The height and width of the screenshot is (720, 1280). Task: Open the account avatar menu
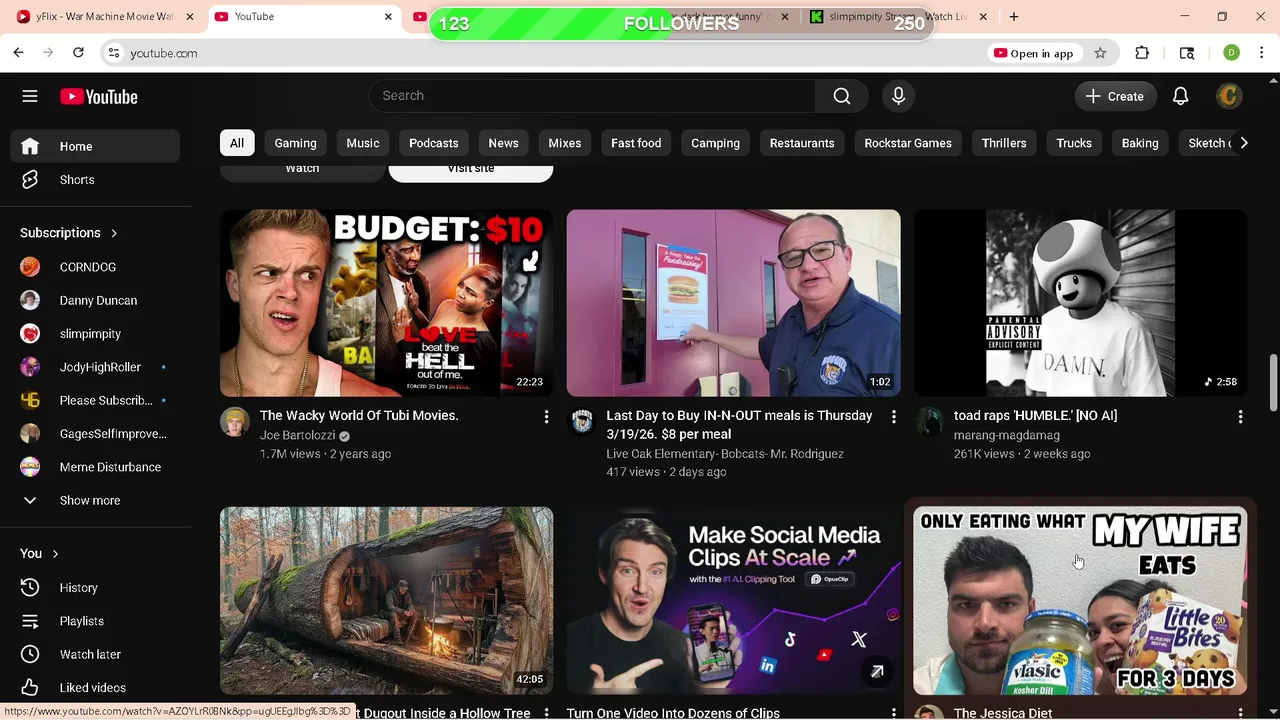click(x=1229, y=96)
